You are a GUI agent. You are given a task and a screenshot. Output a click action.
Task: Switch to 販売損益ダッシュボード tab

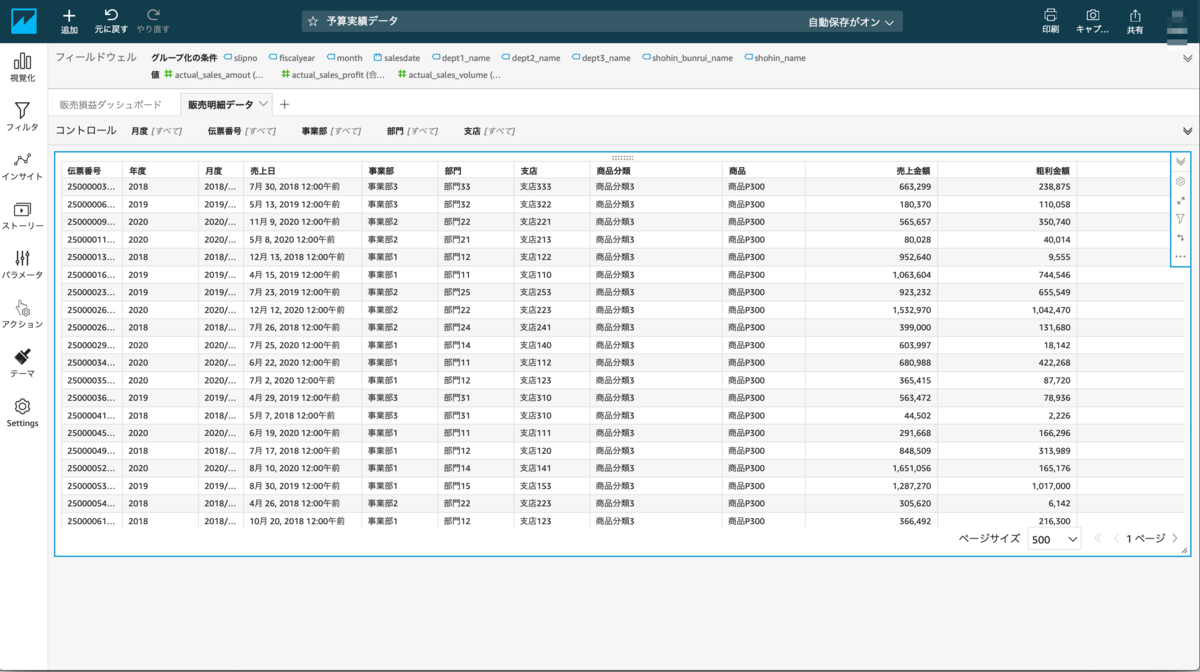tap(110, 104)
